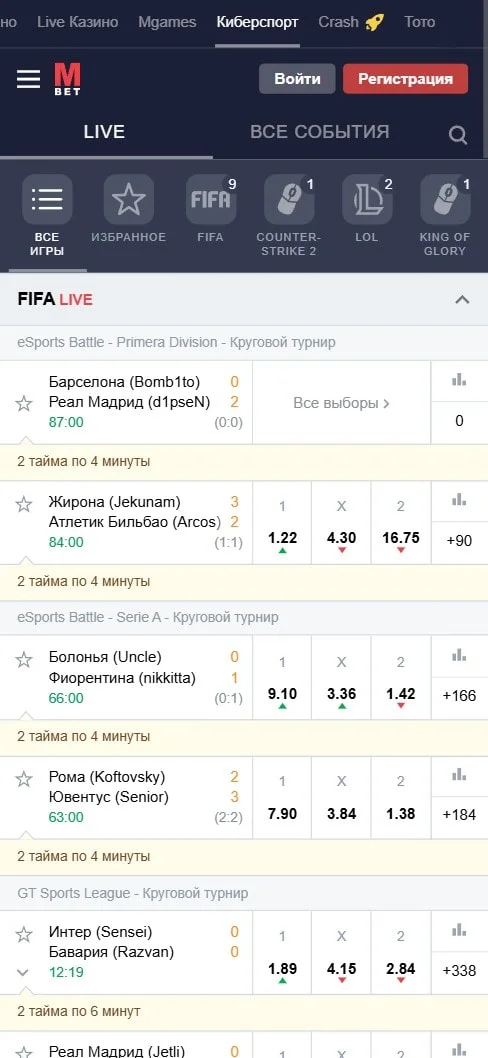Select the FIFA game filter icon
The image size is (488, 1058).
[x=211, y=200]
